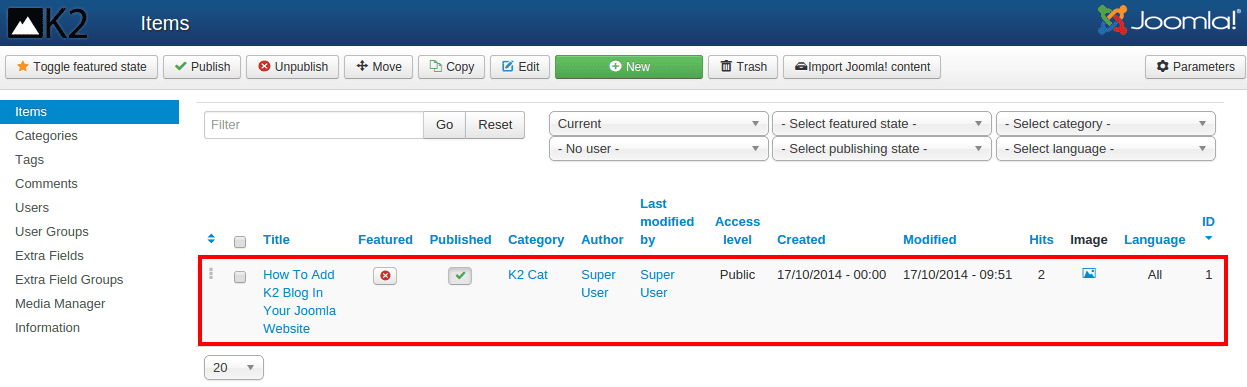This screenshot has width=1247, height=387.
Task: Sort by Featured column
Action: (385, 240)
